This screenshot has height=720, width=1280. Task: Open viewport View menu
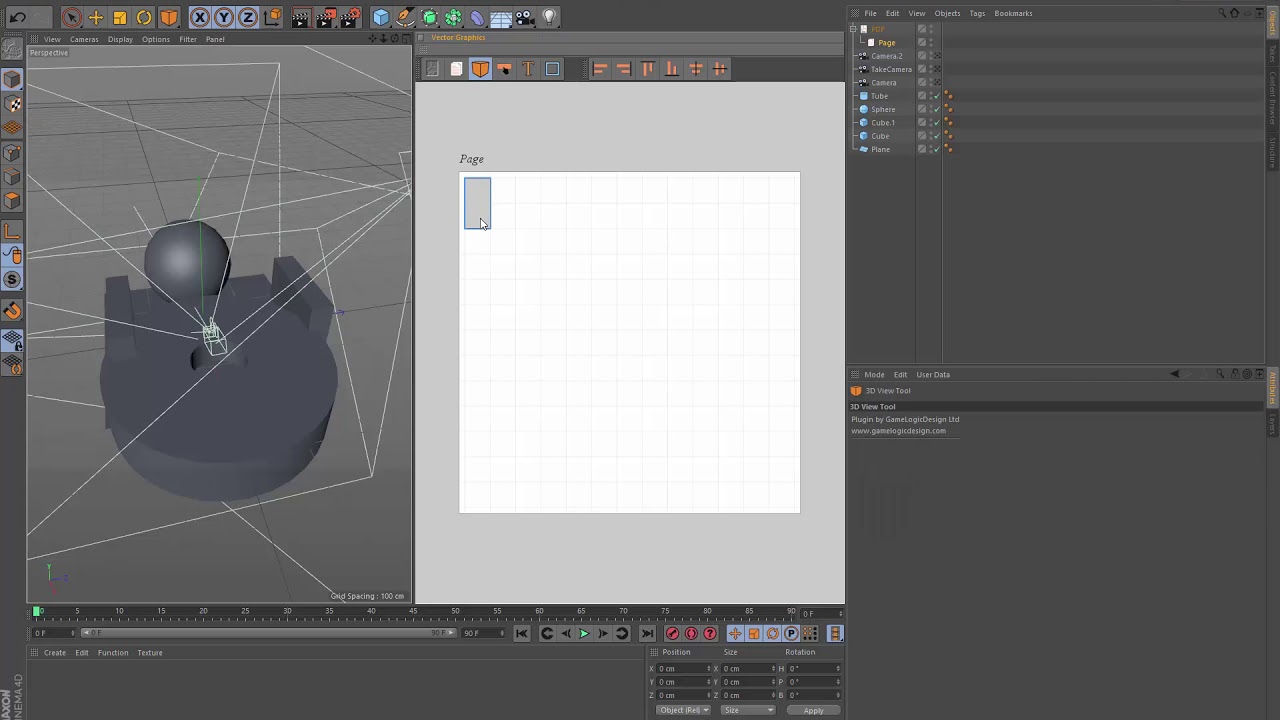(52, 39)
